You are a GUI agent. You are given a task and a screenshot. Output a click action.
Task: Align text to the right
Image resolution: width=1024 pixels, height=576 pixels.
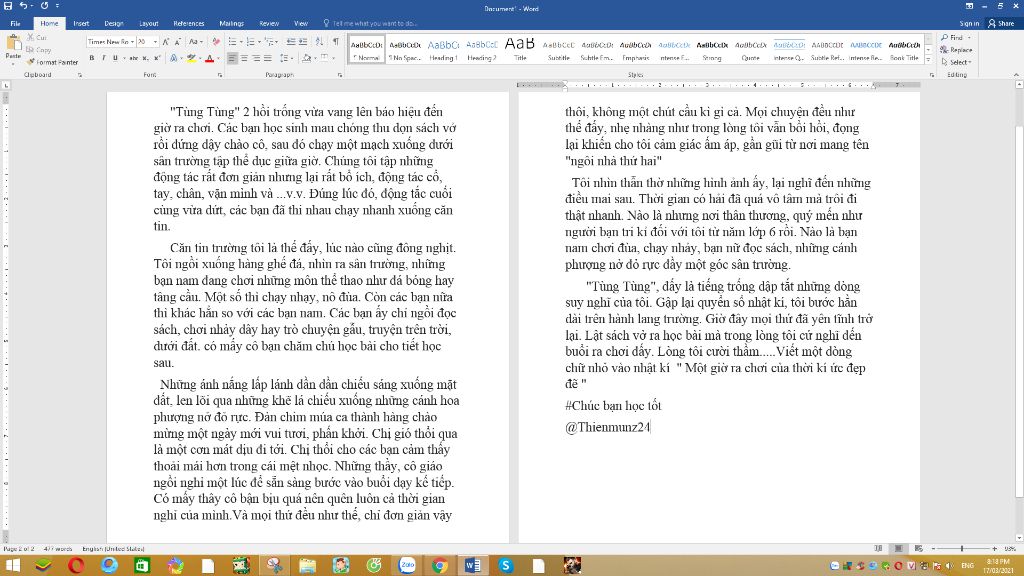(x=256, y=58)
